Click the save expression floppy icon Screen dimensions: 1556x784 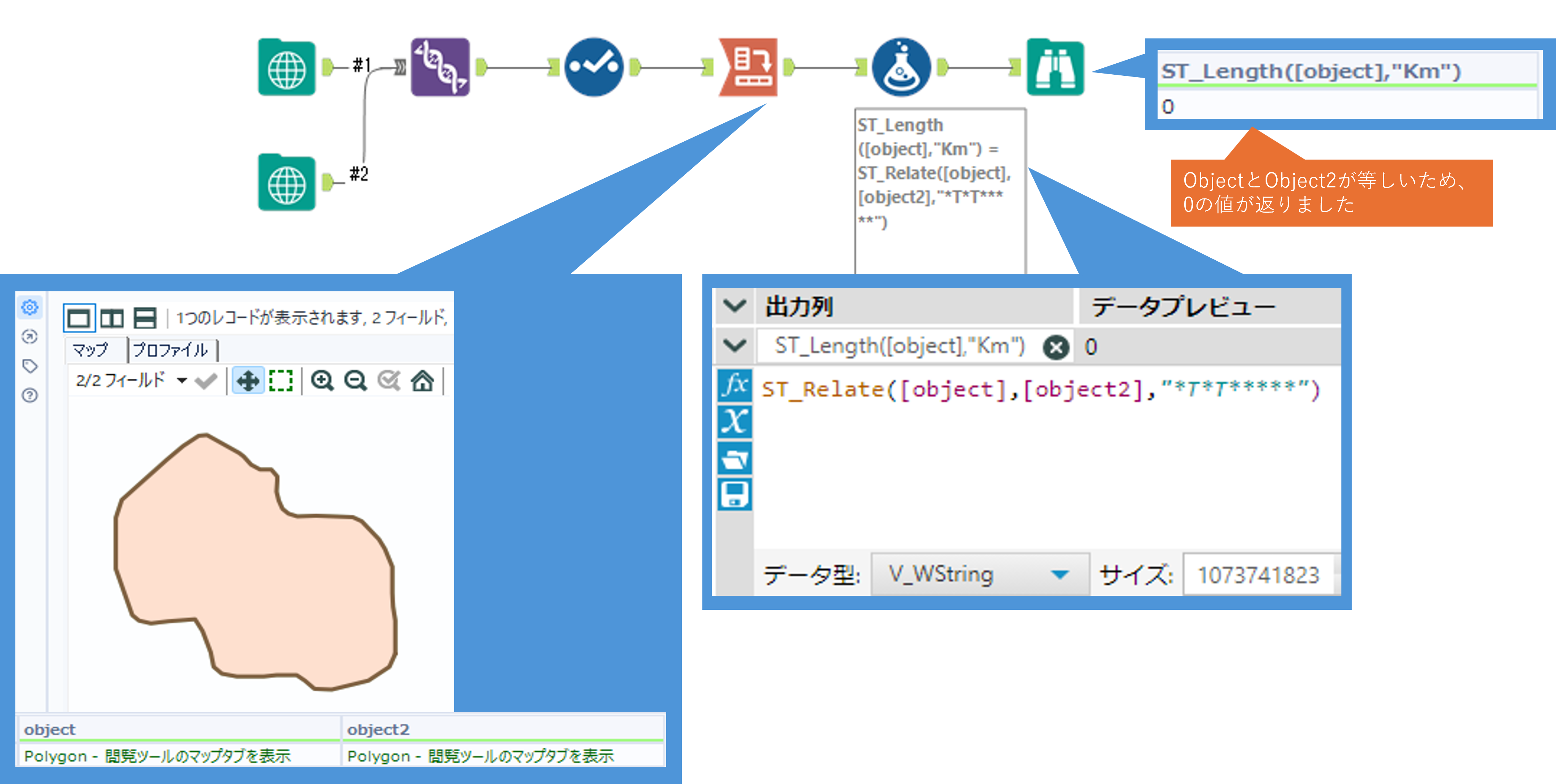735,494
